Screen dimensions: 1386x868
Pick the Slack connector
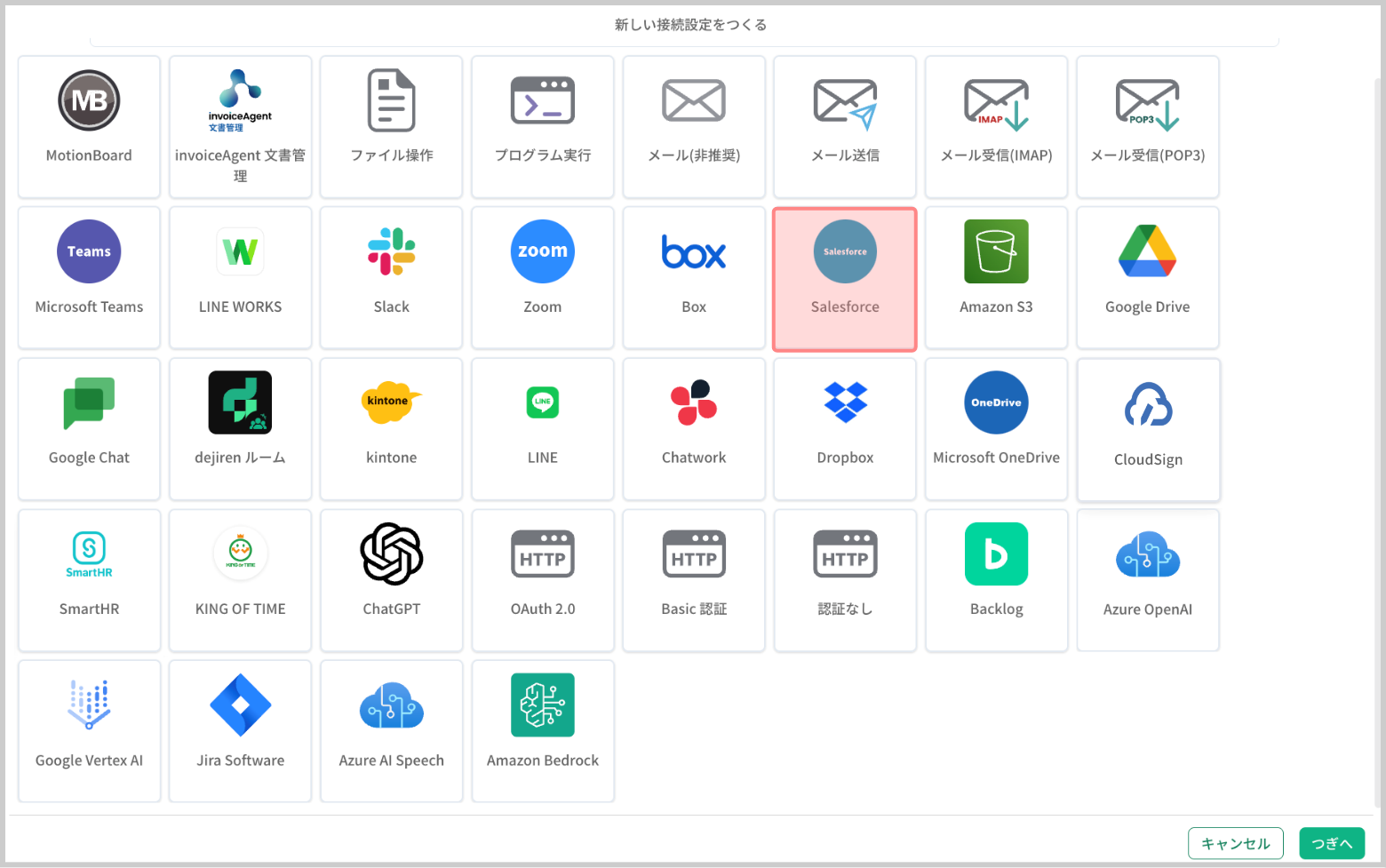392,278
